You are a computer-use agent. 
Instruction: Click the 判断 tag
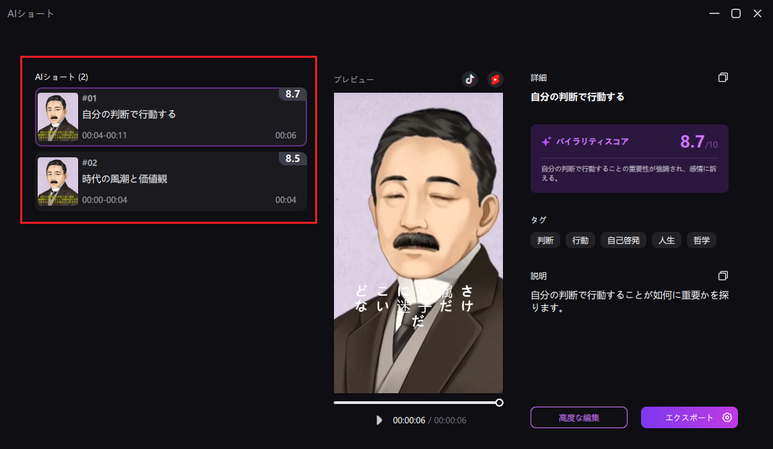545,241
